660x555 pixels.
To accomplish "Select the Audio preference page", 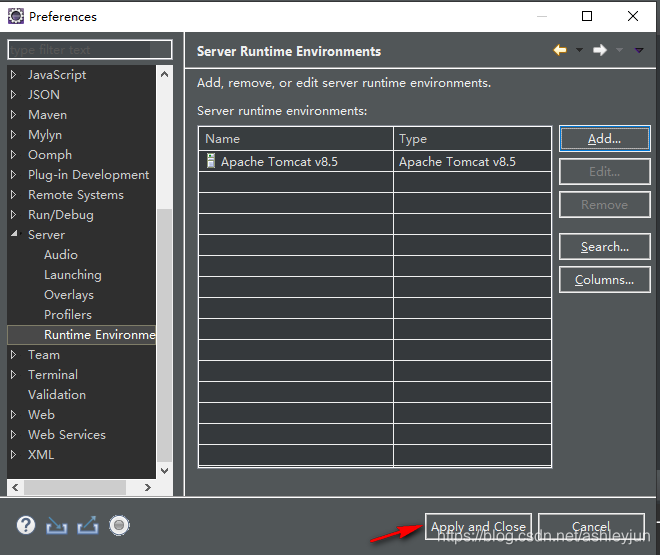I will click(61, 255).
